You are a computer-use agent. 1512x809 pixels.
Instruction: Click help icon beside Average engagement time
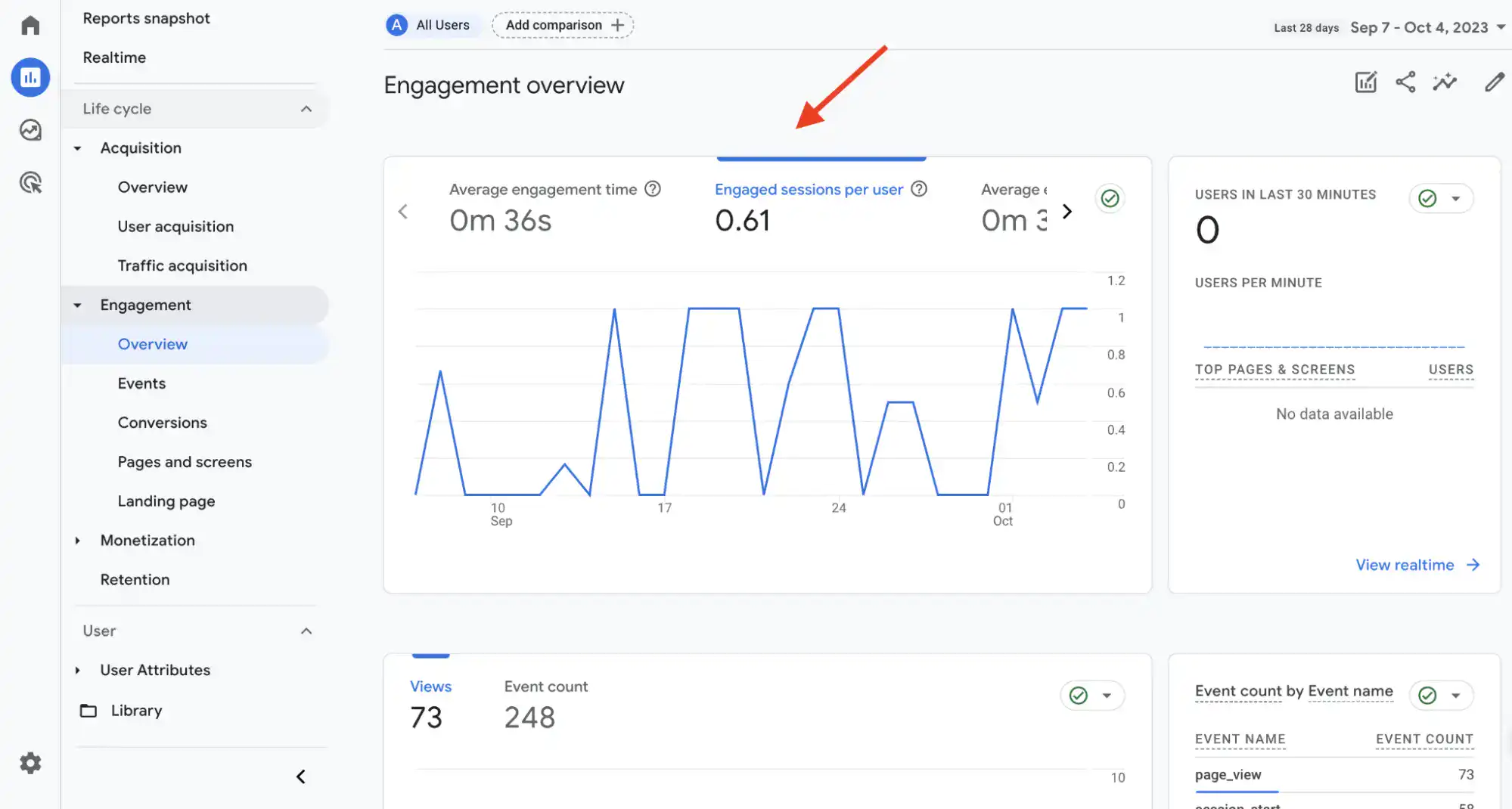click(x=652, y=189)
